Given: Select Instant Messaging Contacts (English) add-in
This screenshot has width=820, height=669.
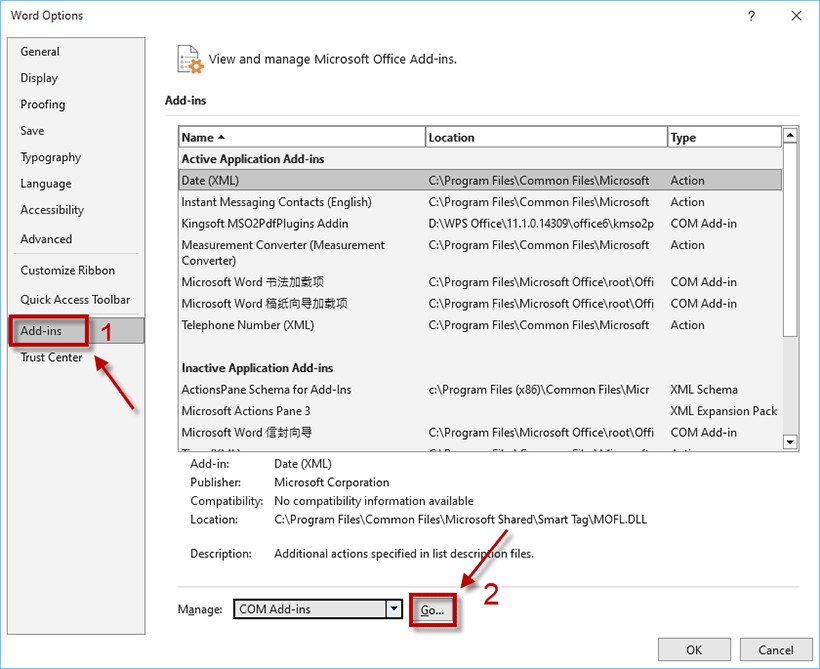Looking at the screenshot, I should tap(480, 202).
